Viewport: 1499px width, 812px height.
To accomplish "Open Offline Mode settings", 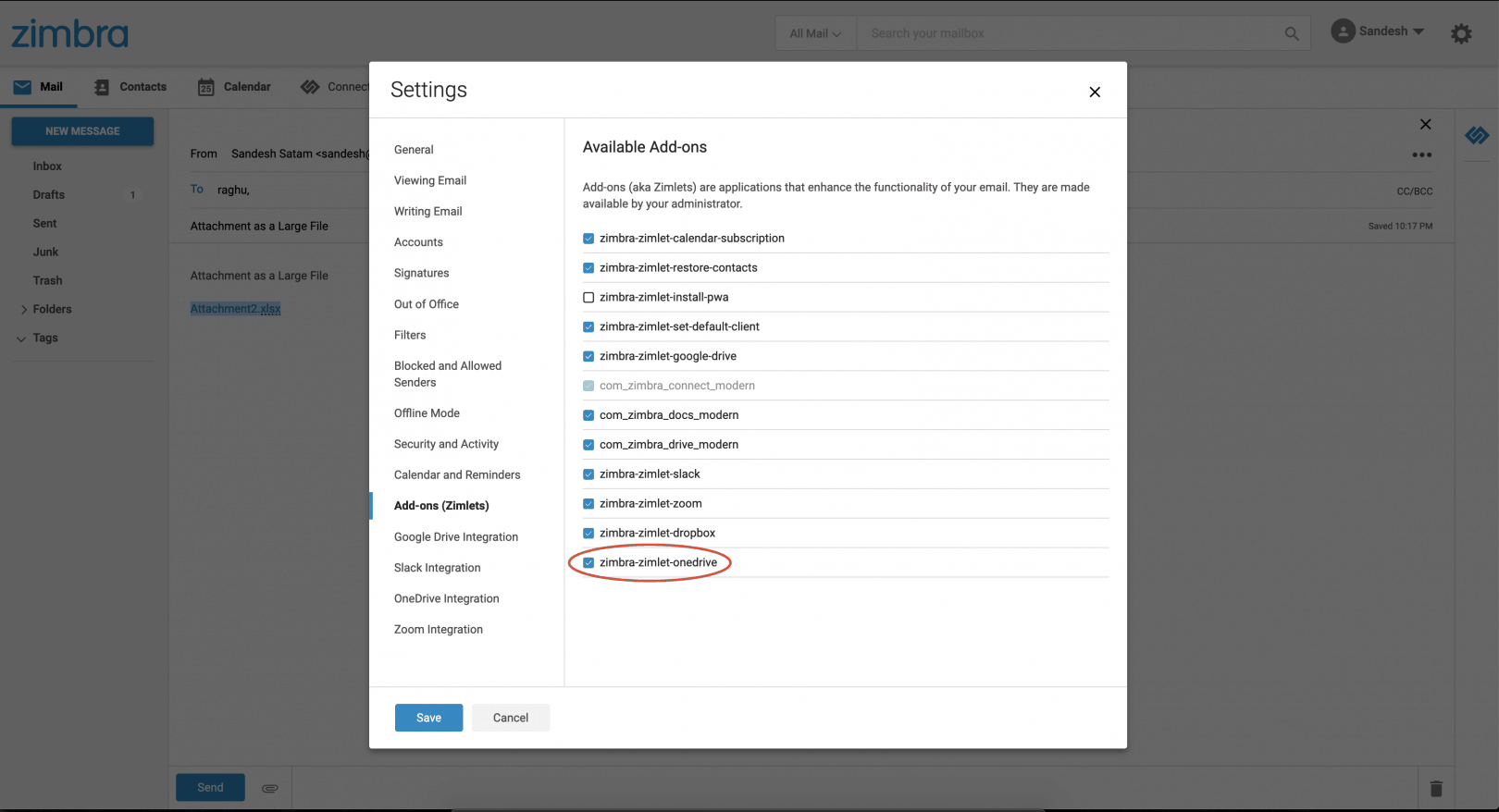I will pos(427,413).
